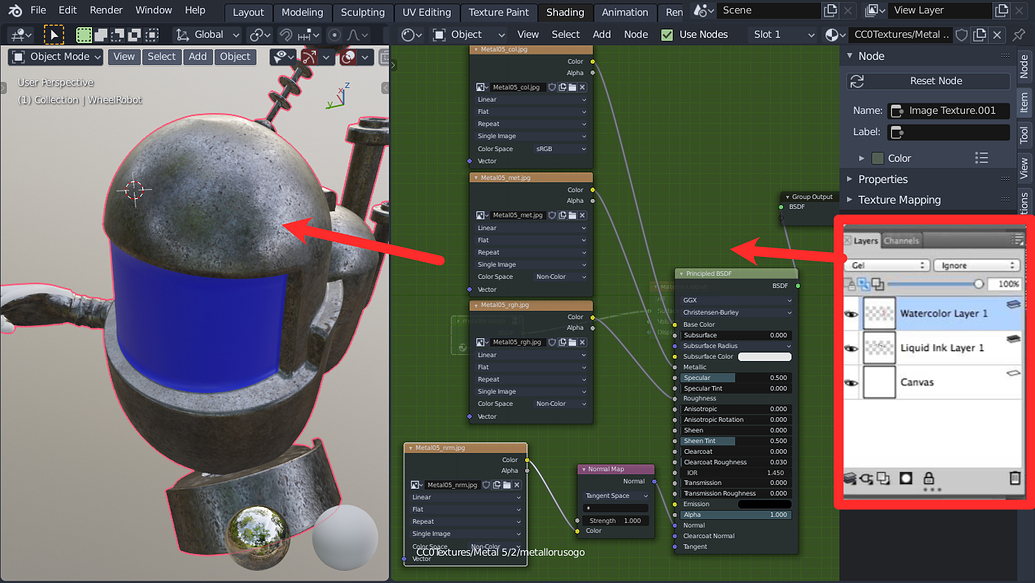The image size is (1035, 583).
Task: Click the Blender logo icon
Action: click(x=15, y=11)
